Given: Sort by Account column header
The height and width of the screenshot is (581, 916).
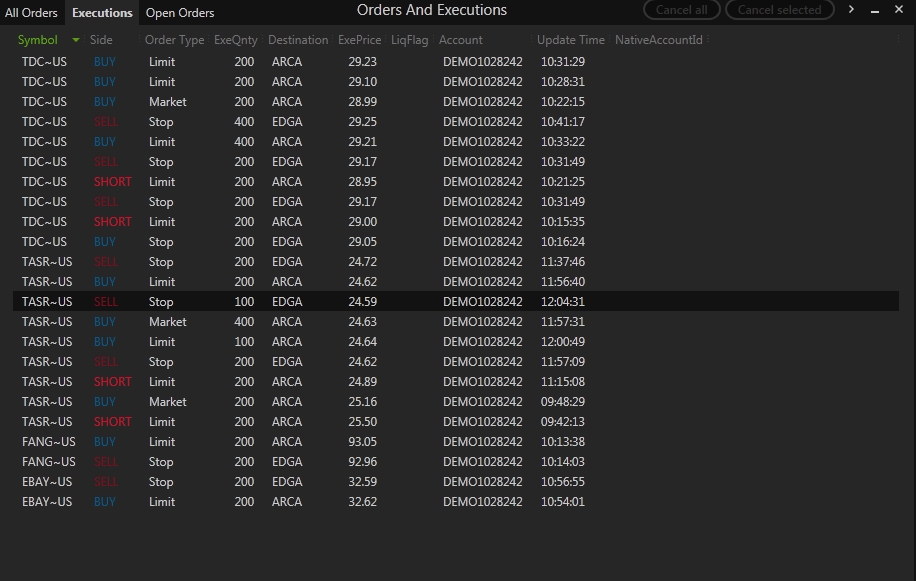Looking at the screenshot, I should [460, 40].
